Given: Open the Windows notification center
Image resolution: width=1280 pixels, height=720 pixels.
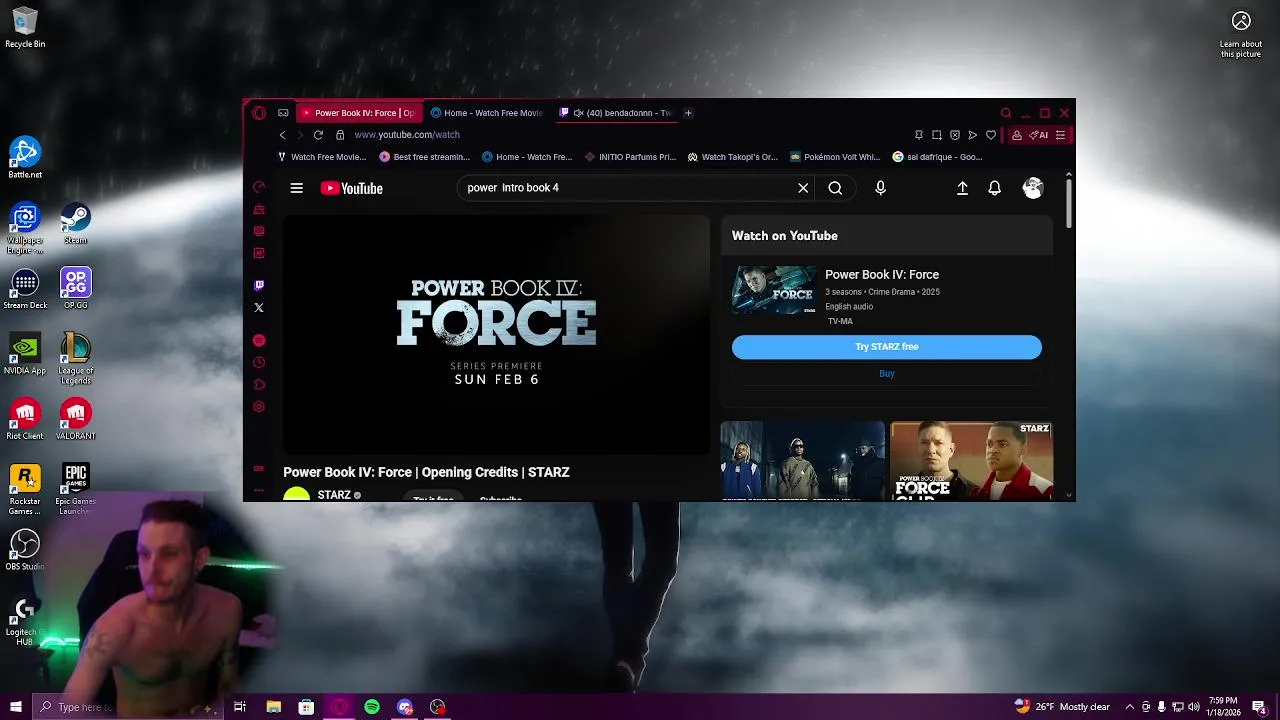Looking at the screenshot, I should pyautogui.click(x=1259, y=707).
